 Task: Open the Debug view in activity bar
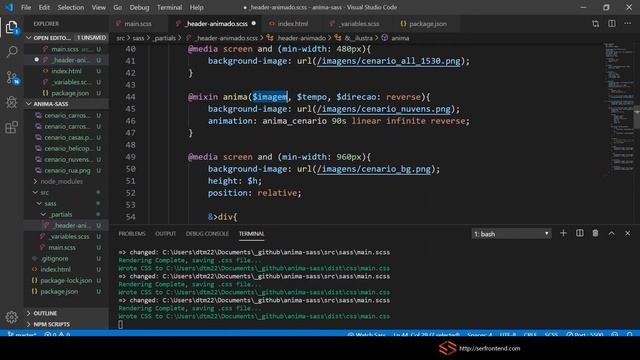(x=12, y=102)
